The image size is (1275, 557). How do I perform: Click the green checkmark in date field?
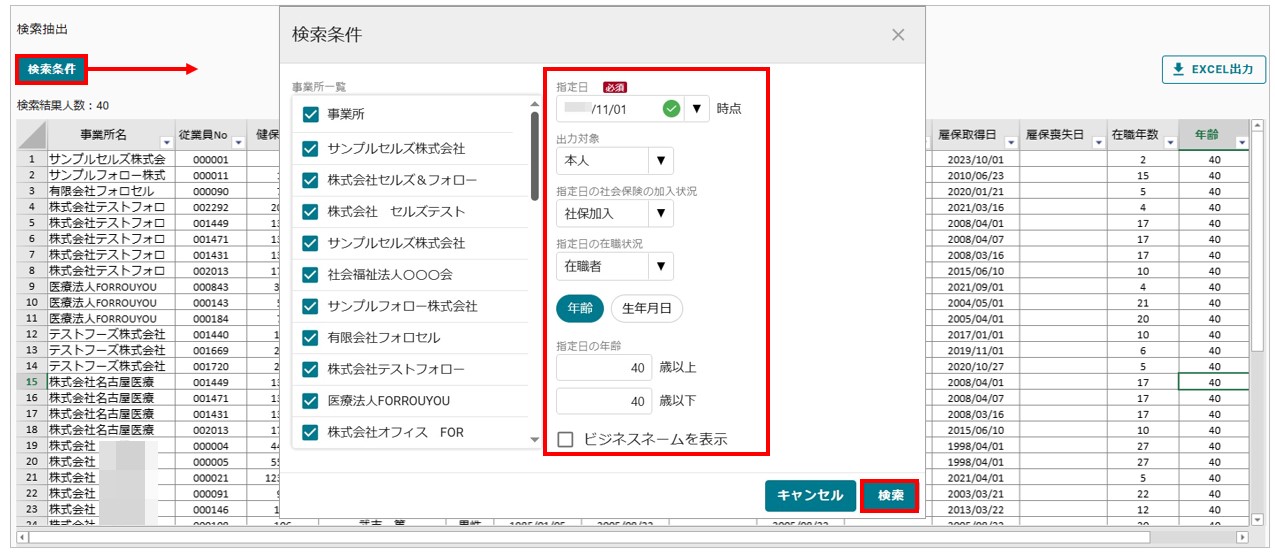[671, 108]
